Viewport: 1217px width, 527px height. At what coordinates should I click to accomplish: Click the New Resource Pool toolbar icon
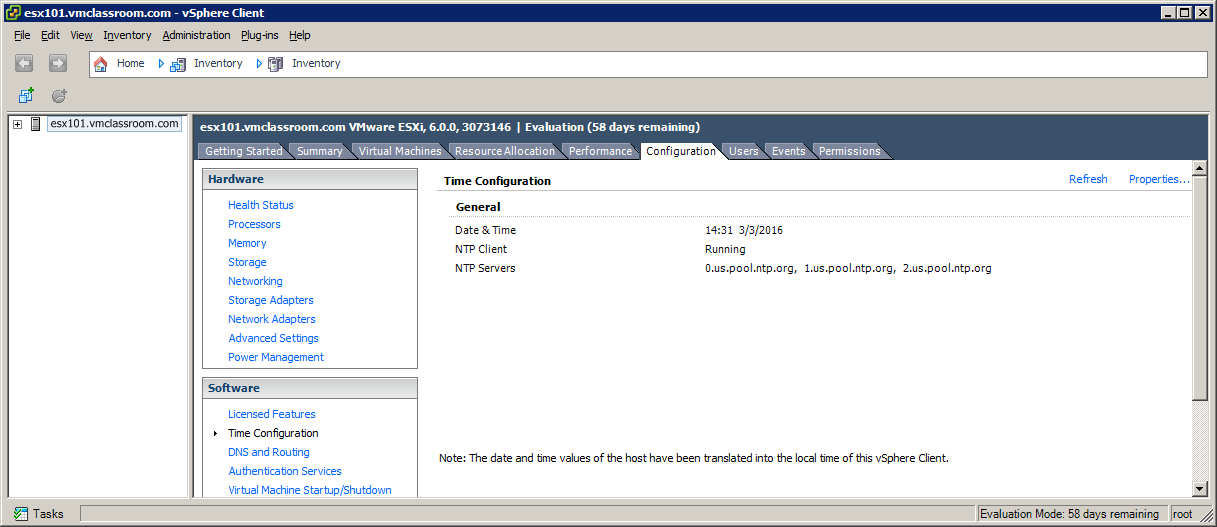(59, 96)
